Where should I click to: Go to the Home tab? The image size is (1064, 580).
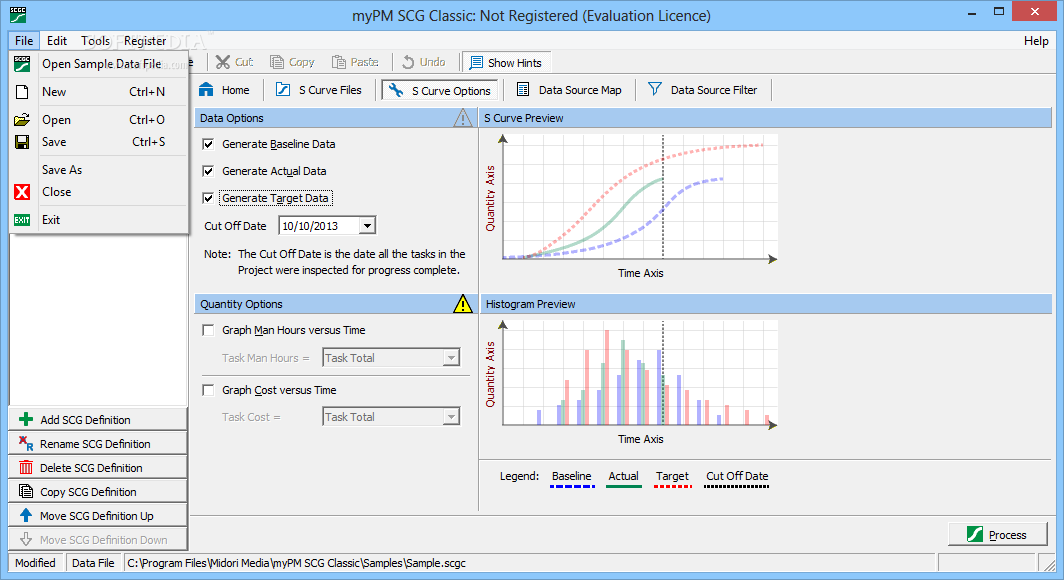click(225, 90)
